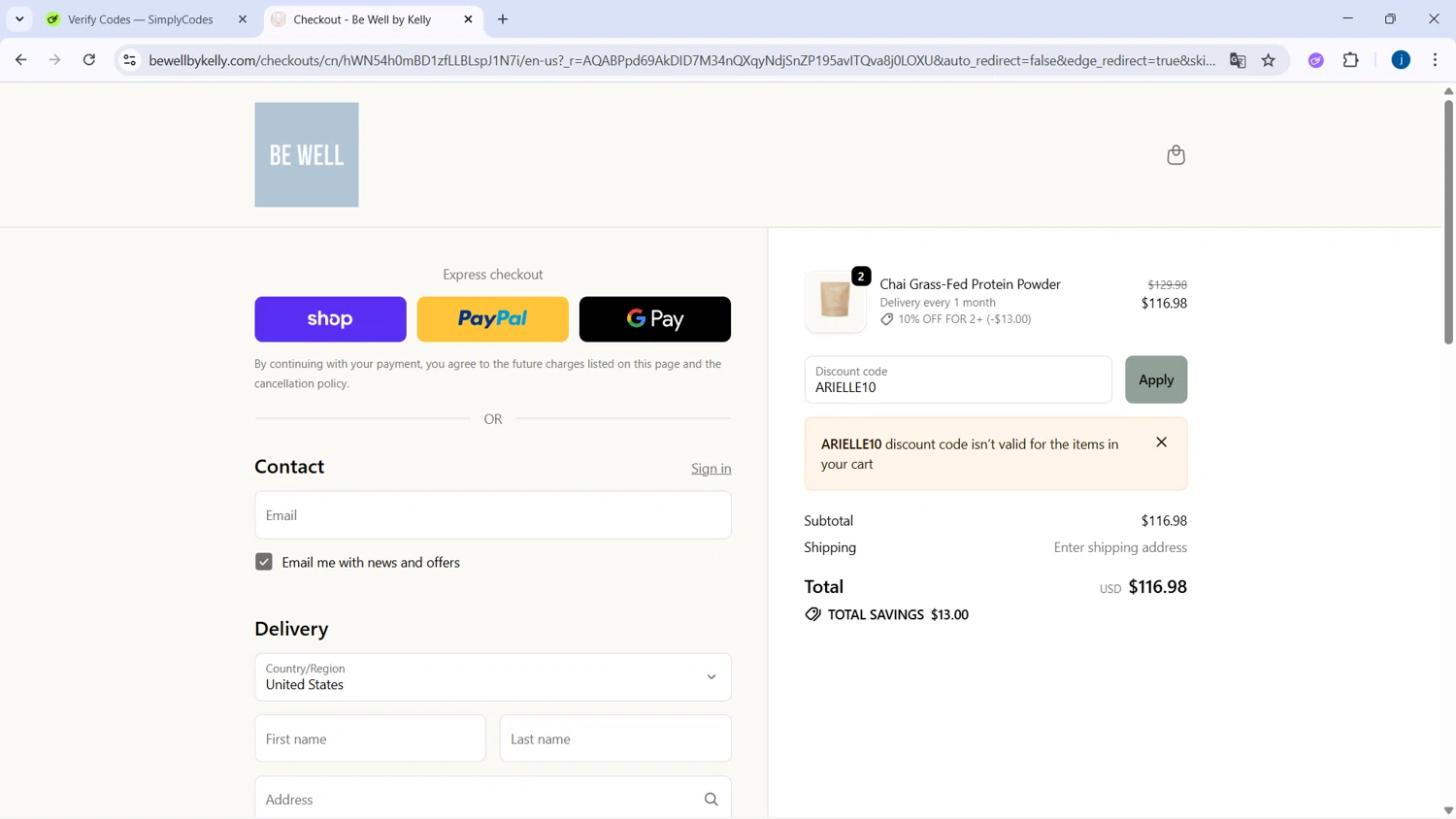Open the Chrome three-dot menu
The height and width of the screenshot is (819, 1456).
click(x=1436, y=60)
